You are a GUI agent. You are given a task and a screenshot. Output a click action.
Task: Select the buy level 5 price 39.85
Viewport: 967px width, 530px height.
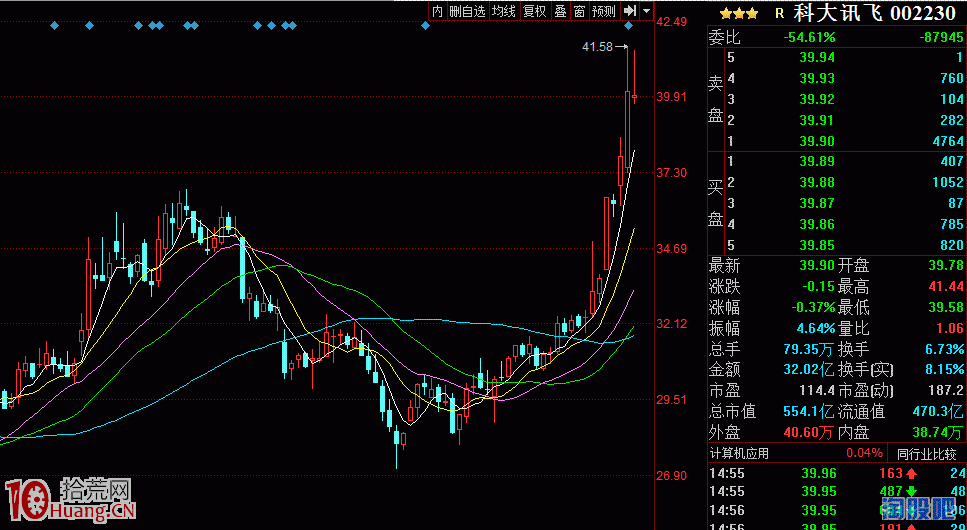(817, 246)
